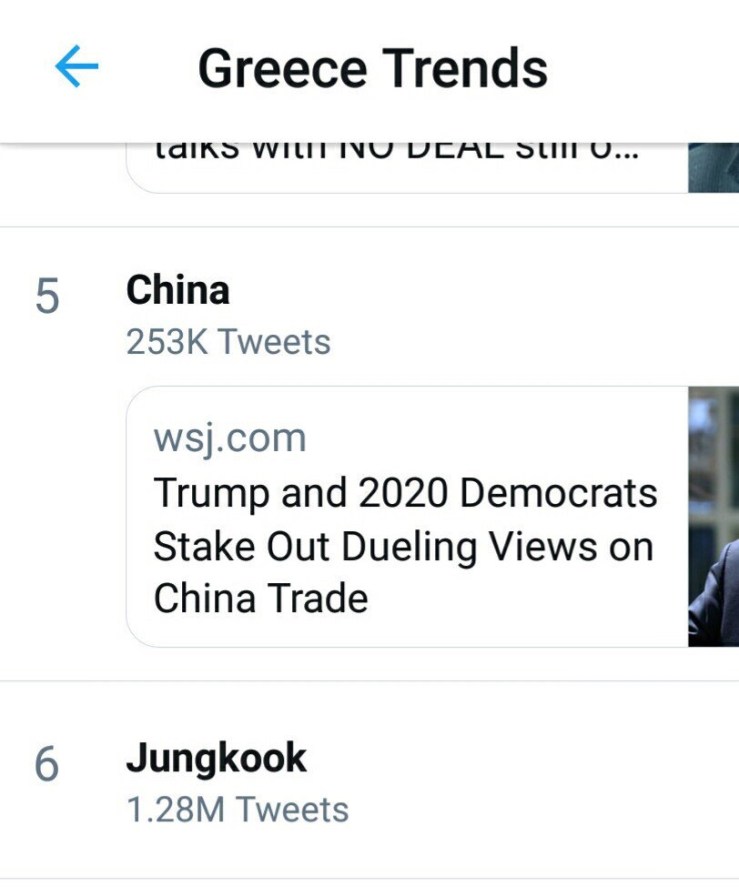
Task: Click the rank number 5
Action: tap(47, 298)
